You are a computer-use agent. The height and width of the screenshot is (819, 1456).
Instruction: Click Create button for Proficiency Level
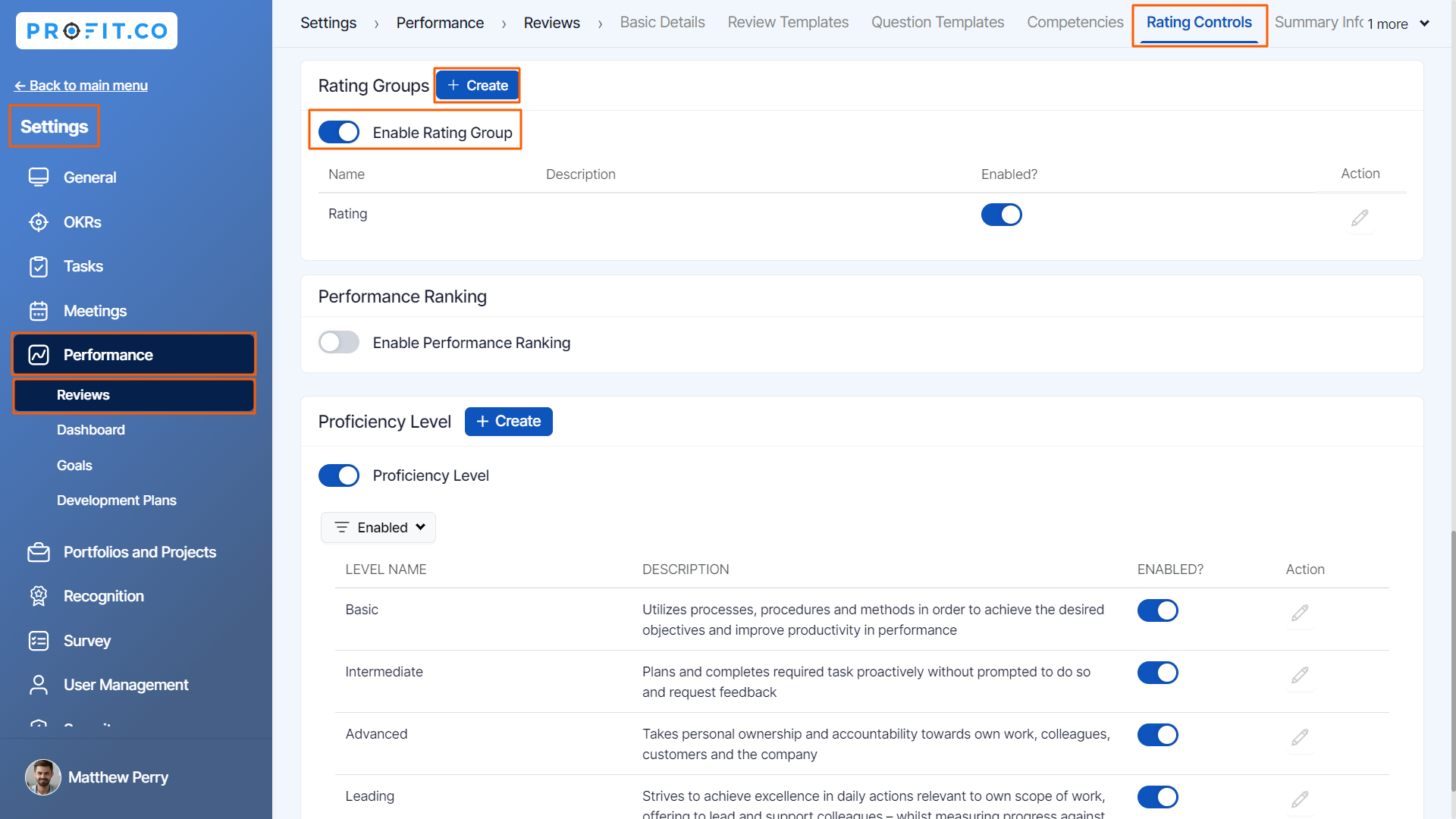[x=508, y=422]
